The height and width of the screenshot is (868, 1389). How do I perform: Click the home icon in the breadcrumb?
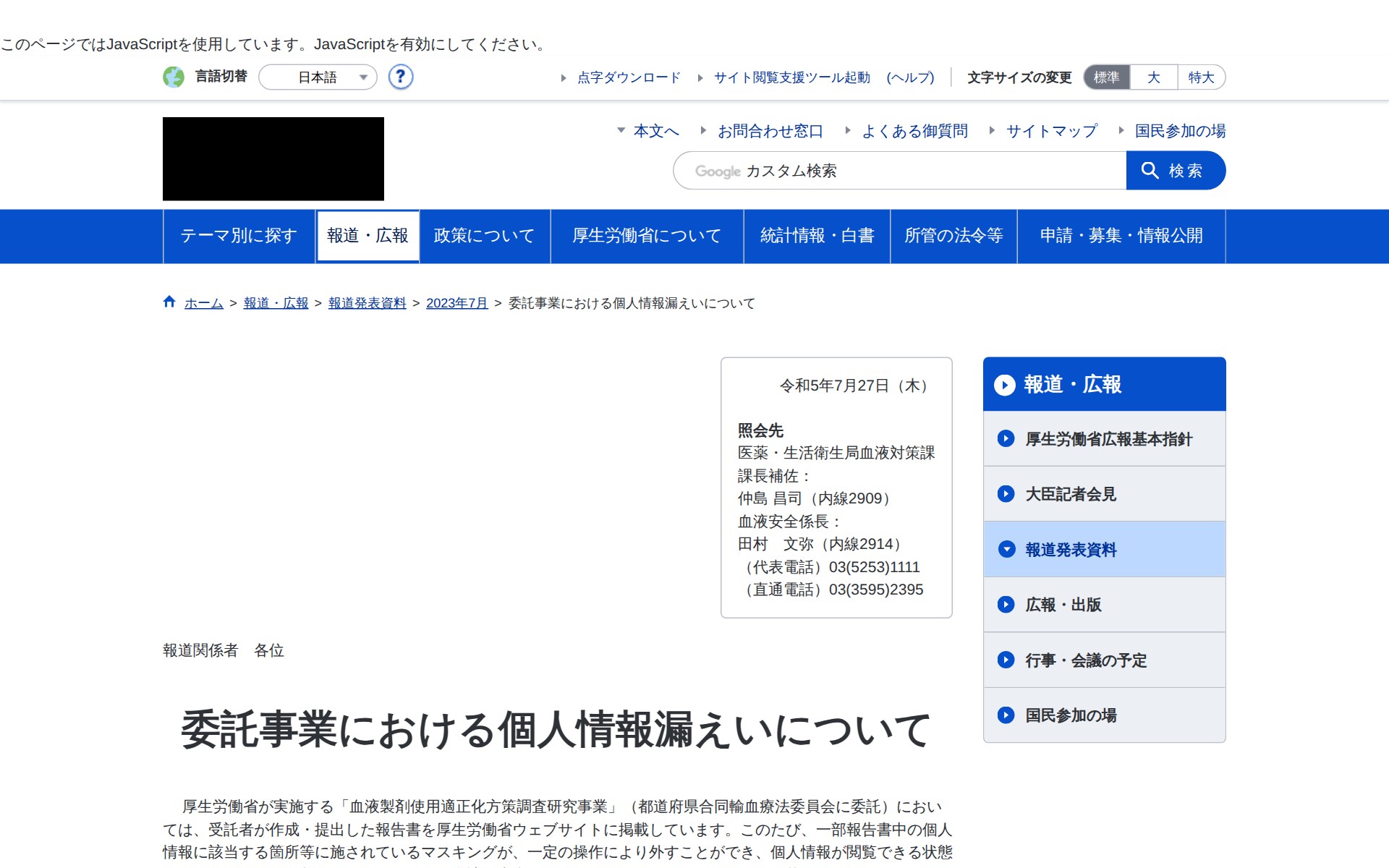(x=169, y=302)
